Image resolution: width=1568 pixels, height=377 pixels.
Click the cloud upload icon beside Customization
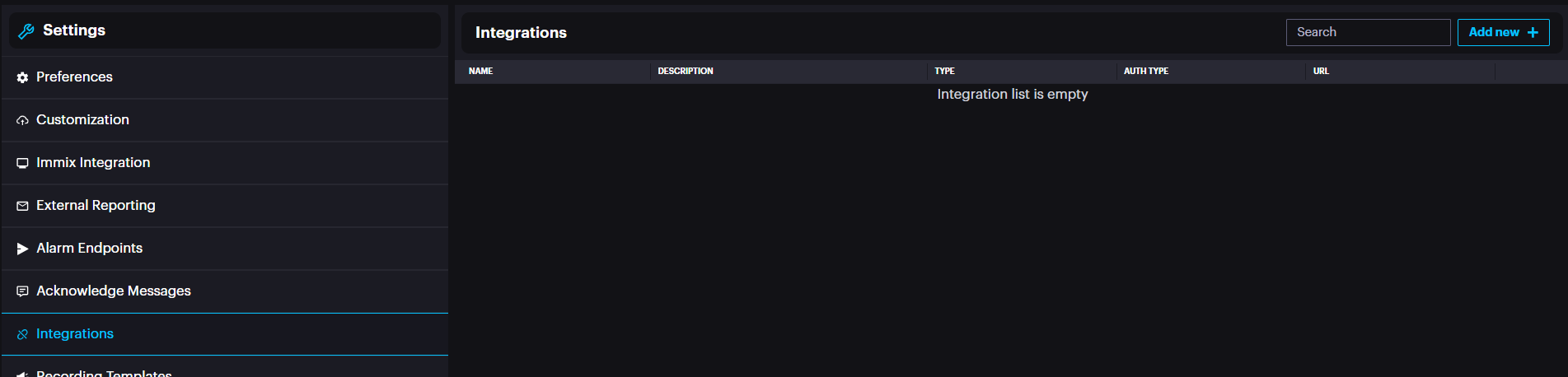[x=22, y=120]
